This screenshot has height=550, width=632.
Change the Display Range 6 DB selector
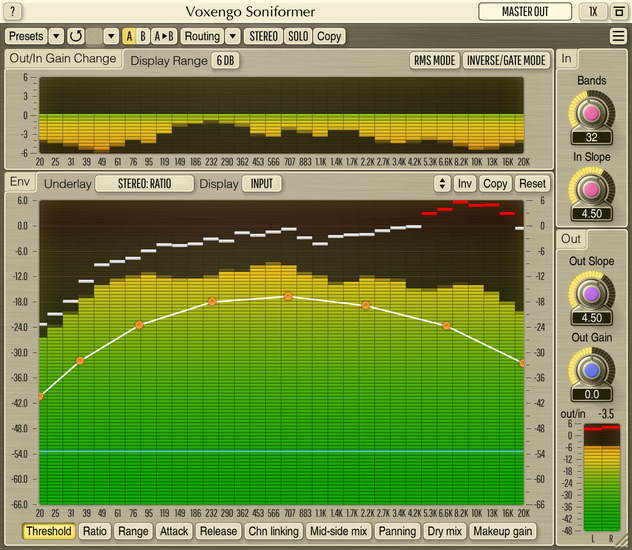pyautogui.click(x=225, y=61)
